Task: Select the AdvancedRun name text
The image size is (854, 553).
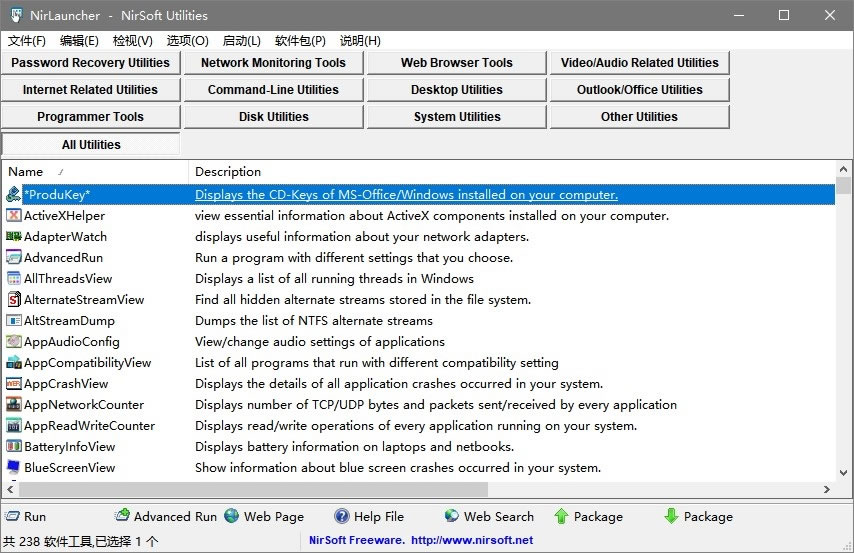Action: [x=63, y=258]
